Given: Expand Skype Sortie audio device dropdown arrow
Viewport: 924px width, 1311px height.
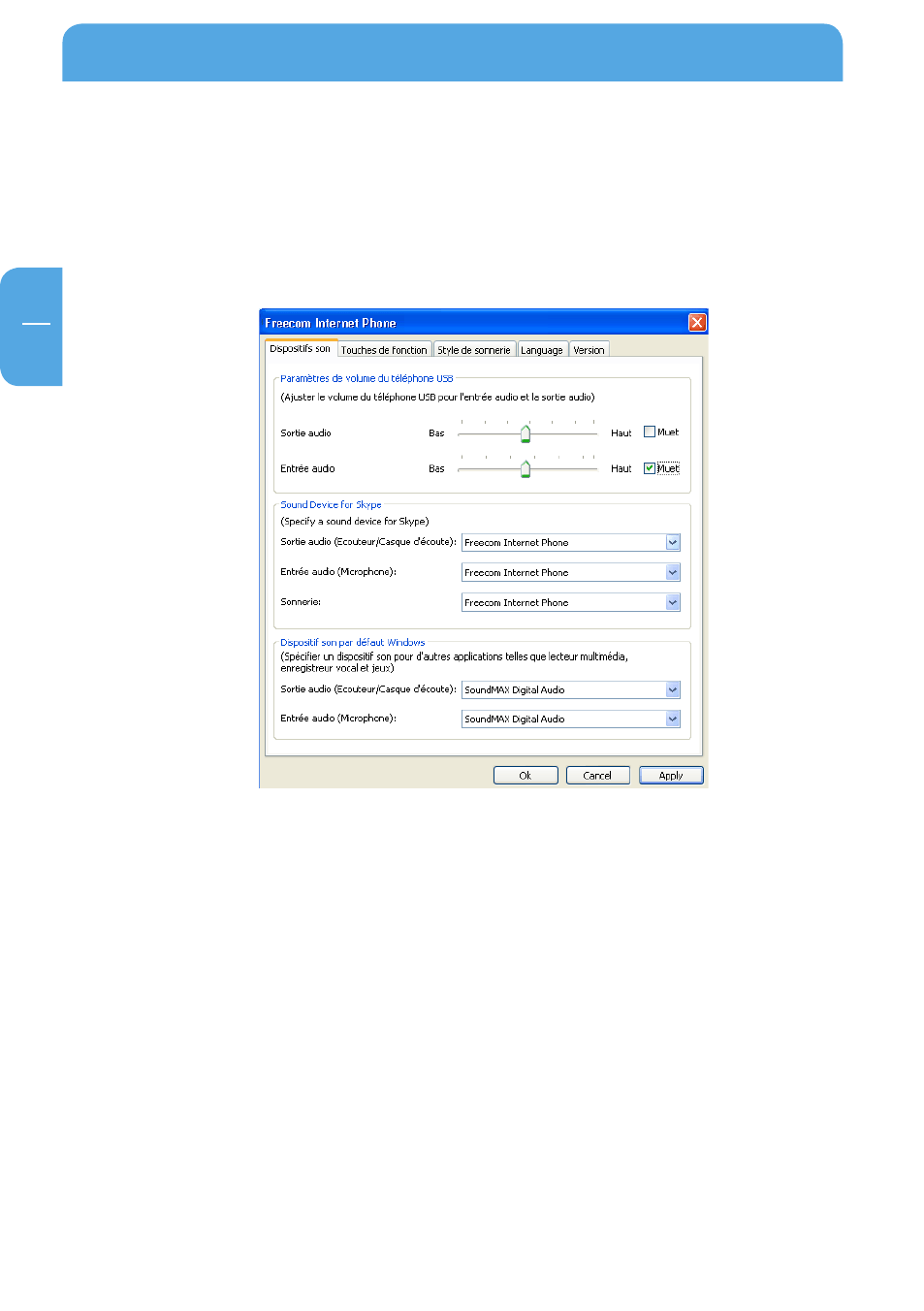Looking at the screenshot, I should point(673,543).
